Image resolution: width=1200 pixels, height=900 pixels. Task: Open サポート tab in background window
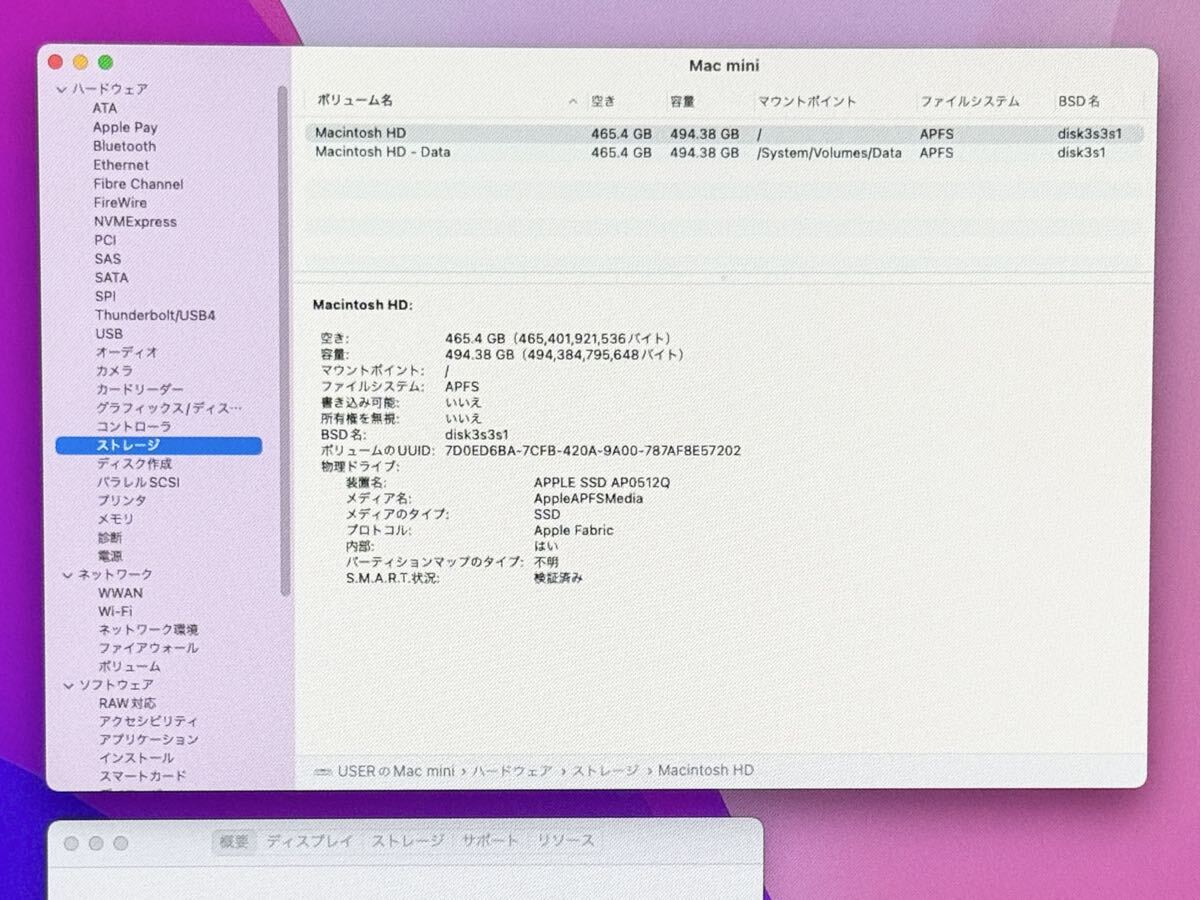pos(490,842)
